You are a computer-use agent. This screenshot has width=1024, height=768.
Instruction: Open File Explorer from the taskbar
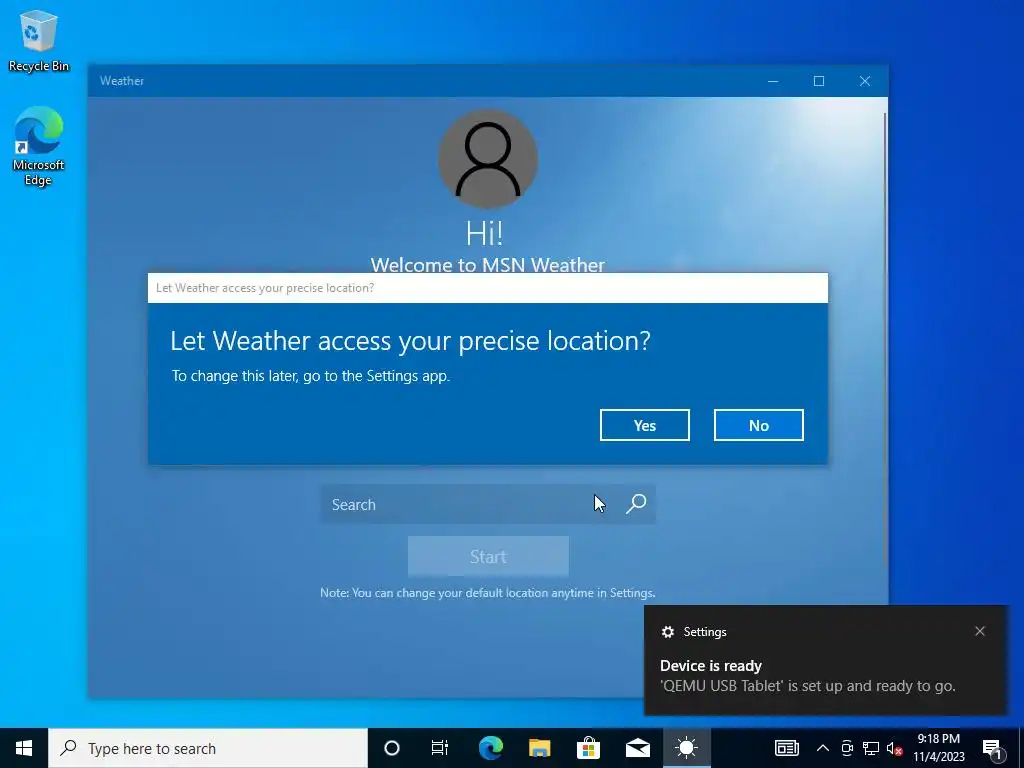pyautogui.click(x=539, y=748)
